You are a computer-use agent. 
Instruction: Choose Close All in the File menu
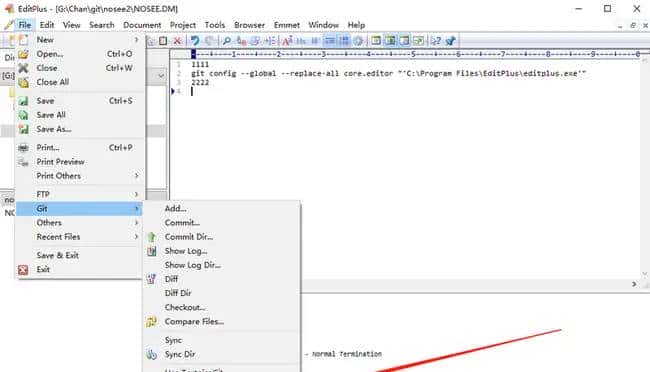(x=79, y=82)
